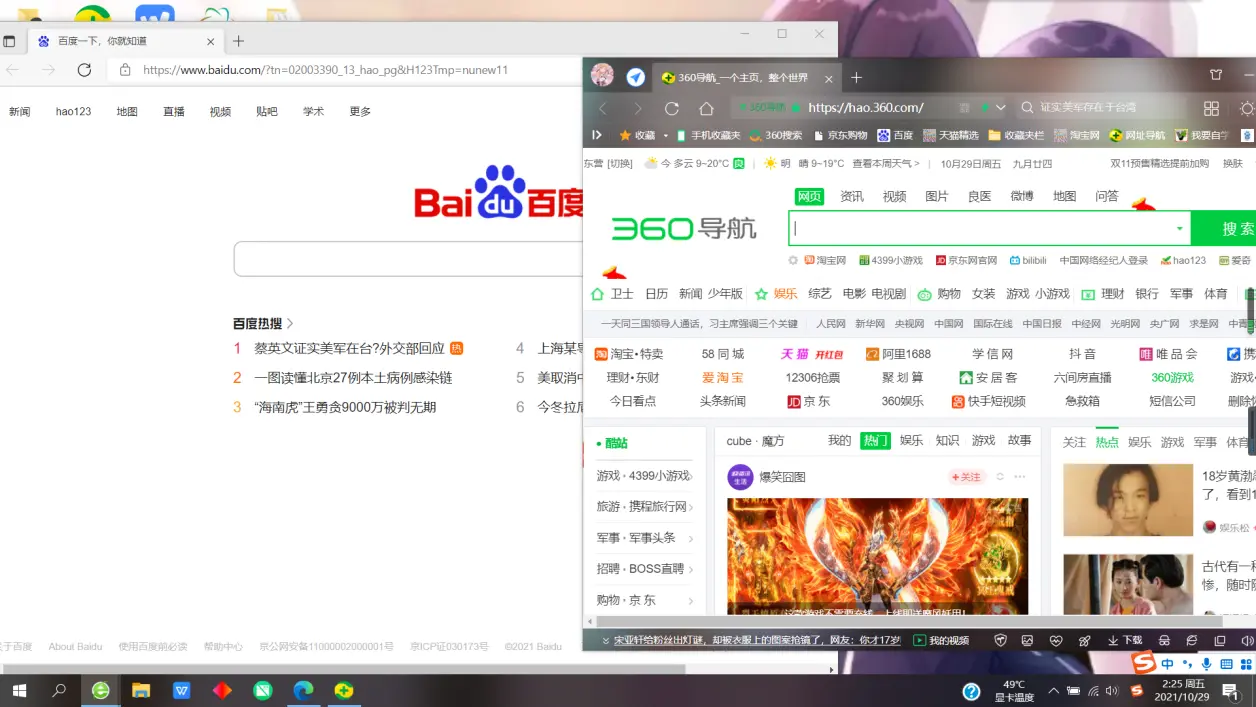Open File Explorer from the taskbar
This screenshot has width=1256, height=707.
point(141,690)
